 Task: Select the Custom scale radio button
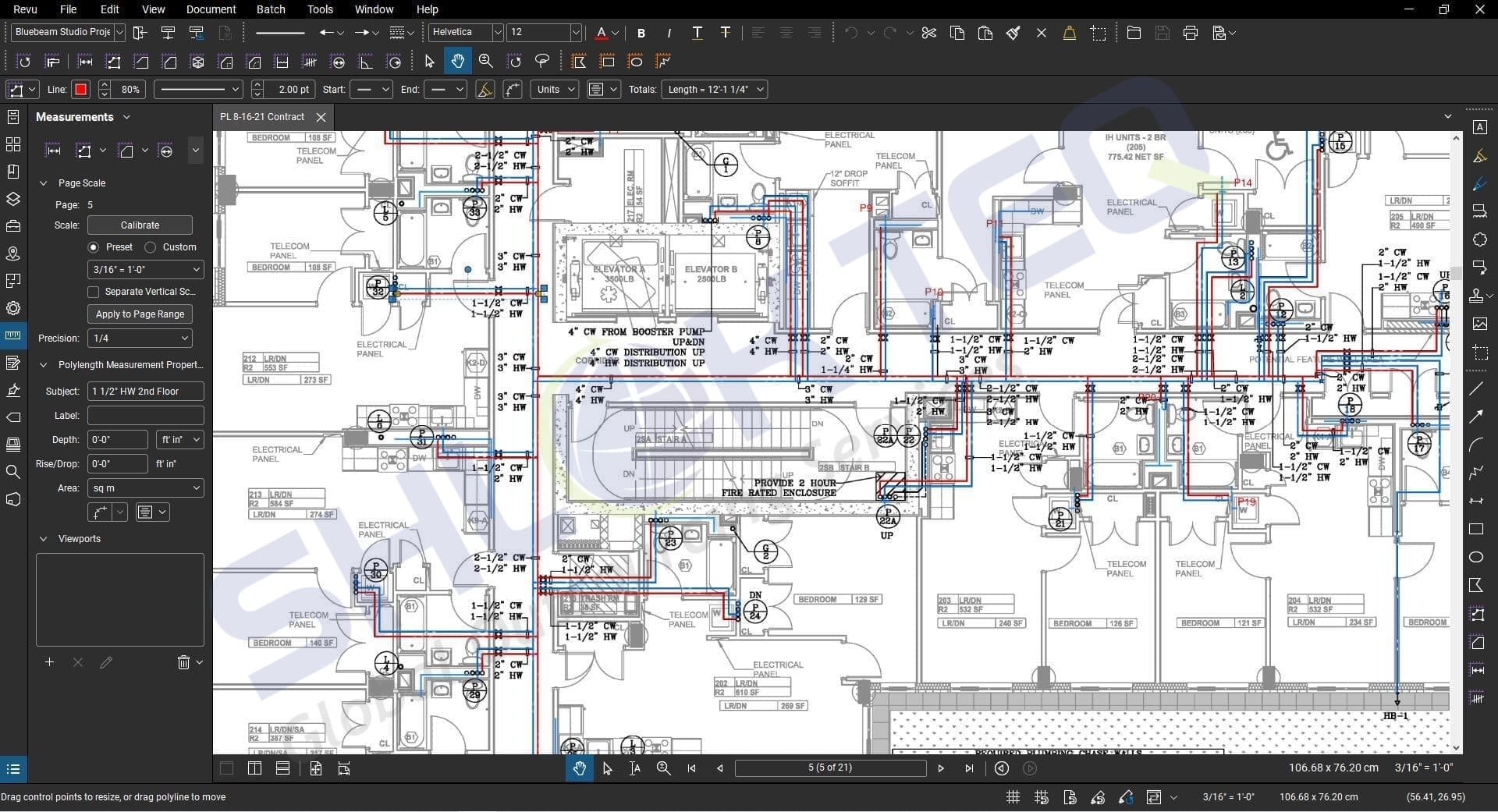click(x=150, y=247)
